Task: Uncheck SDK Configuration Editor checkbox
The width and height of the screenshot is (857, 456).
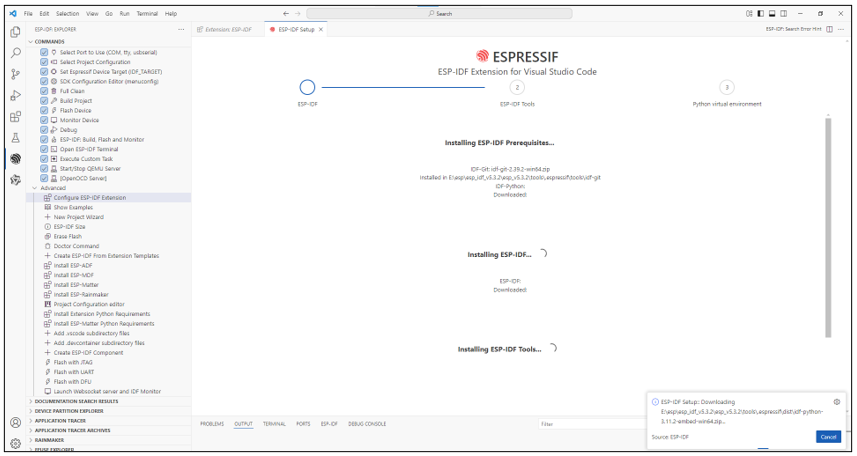Action: click(44, 81)
